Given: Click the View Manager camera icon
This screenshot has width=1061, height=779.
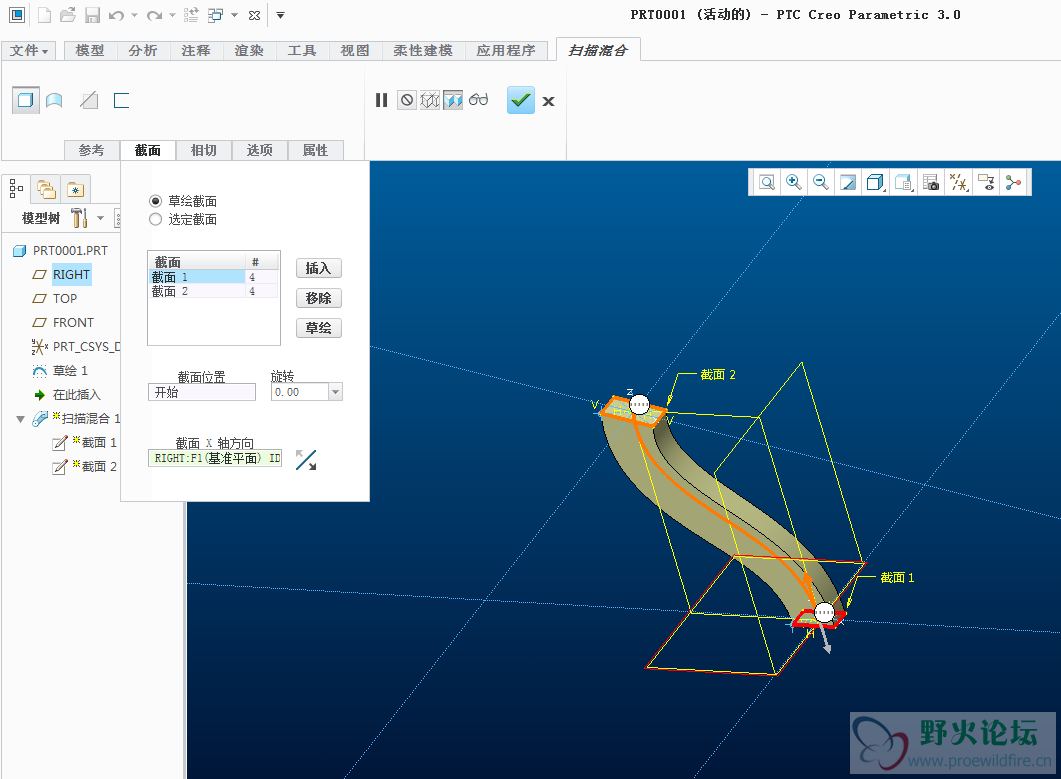Looking at the screenshot, I should click(931, 182).
